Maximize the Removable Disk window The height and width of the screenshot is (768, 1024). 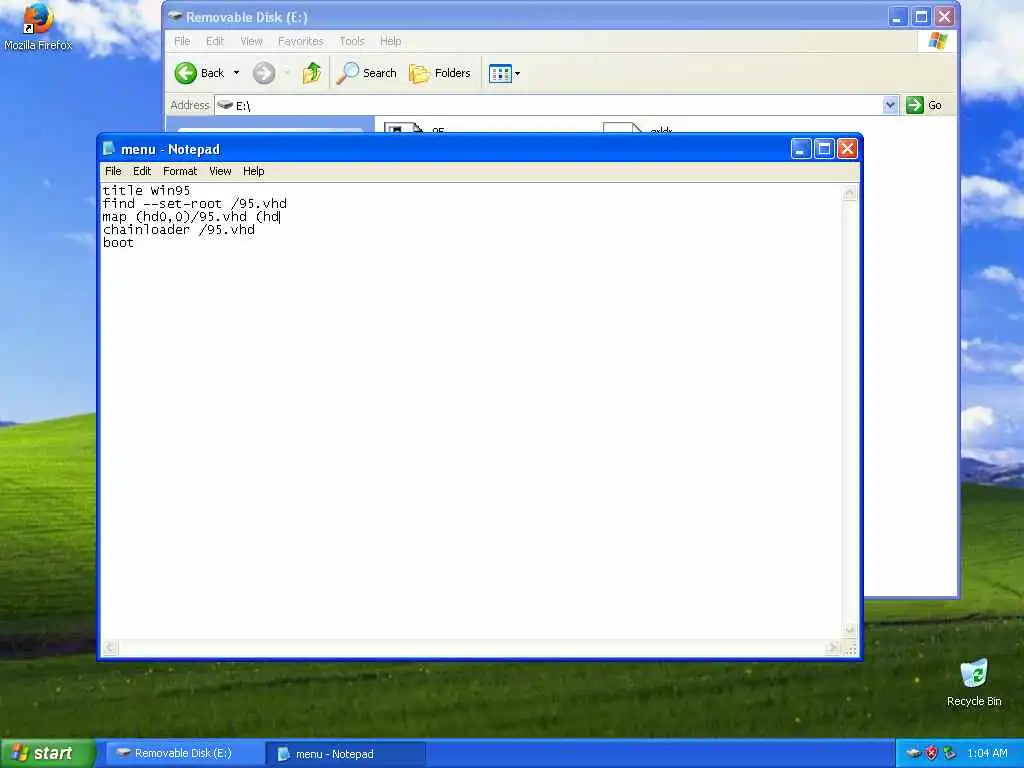[x=921, y=16]
